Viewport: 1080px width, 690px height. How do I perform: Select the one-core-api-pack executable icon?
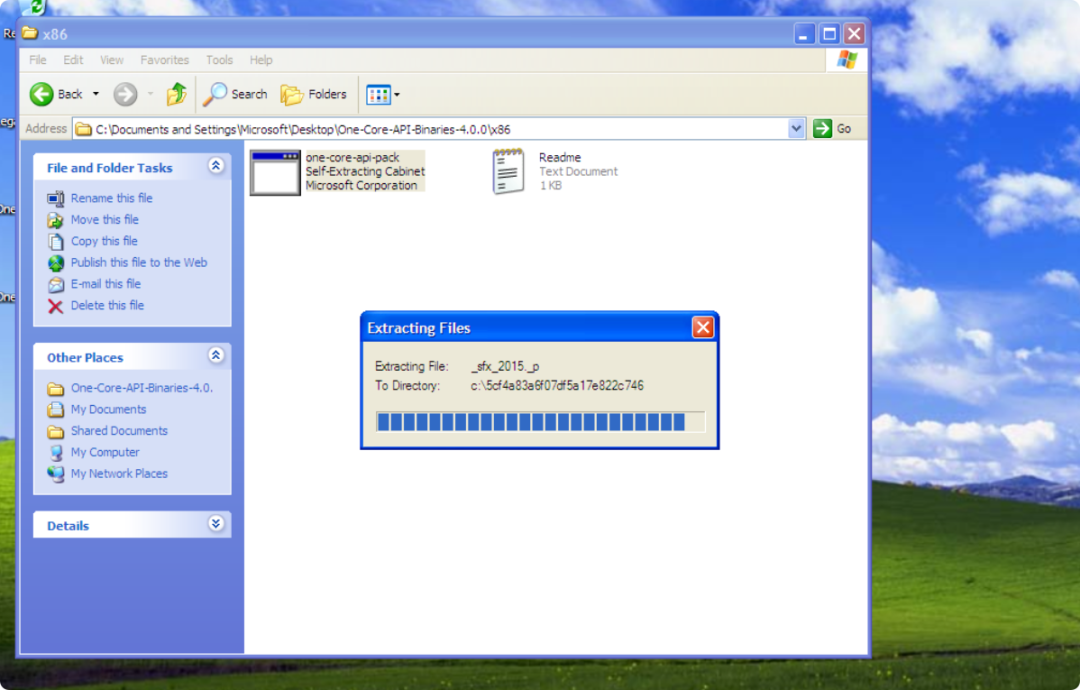(275, 172)
